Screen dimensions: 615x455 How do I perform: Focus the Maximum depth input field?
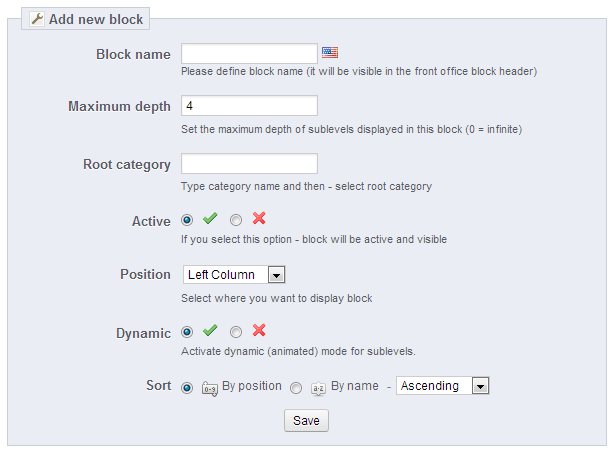[249, 106]
